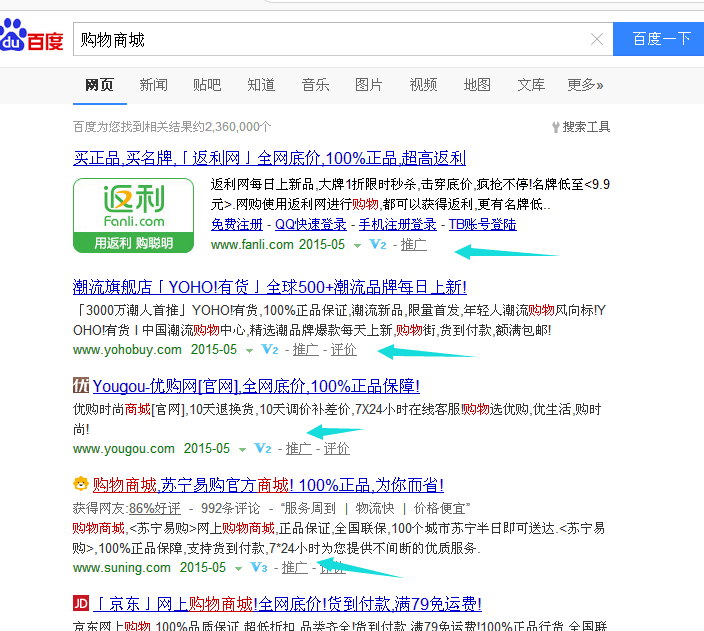
Task: Open the YOHO!有货 result title
Action: tap(270, 287)
